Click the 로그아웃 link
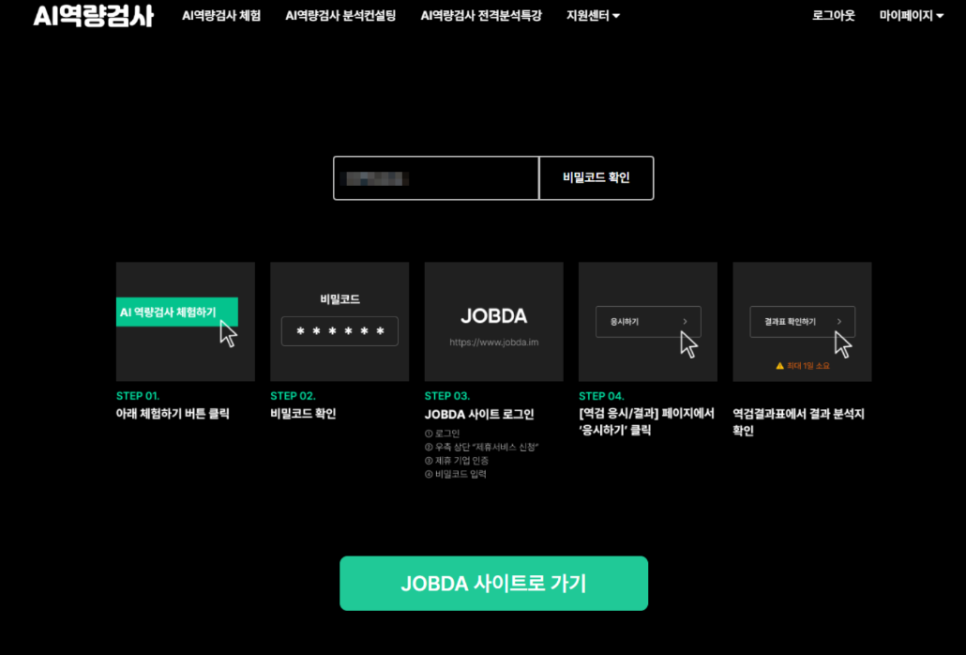This screenshot has height=655, width=966. [834, 16]
